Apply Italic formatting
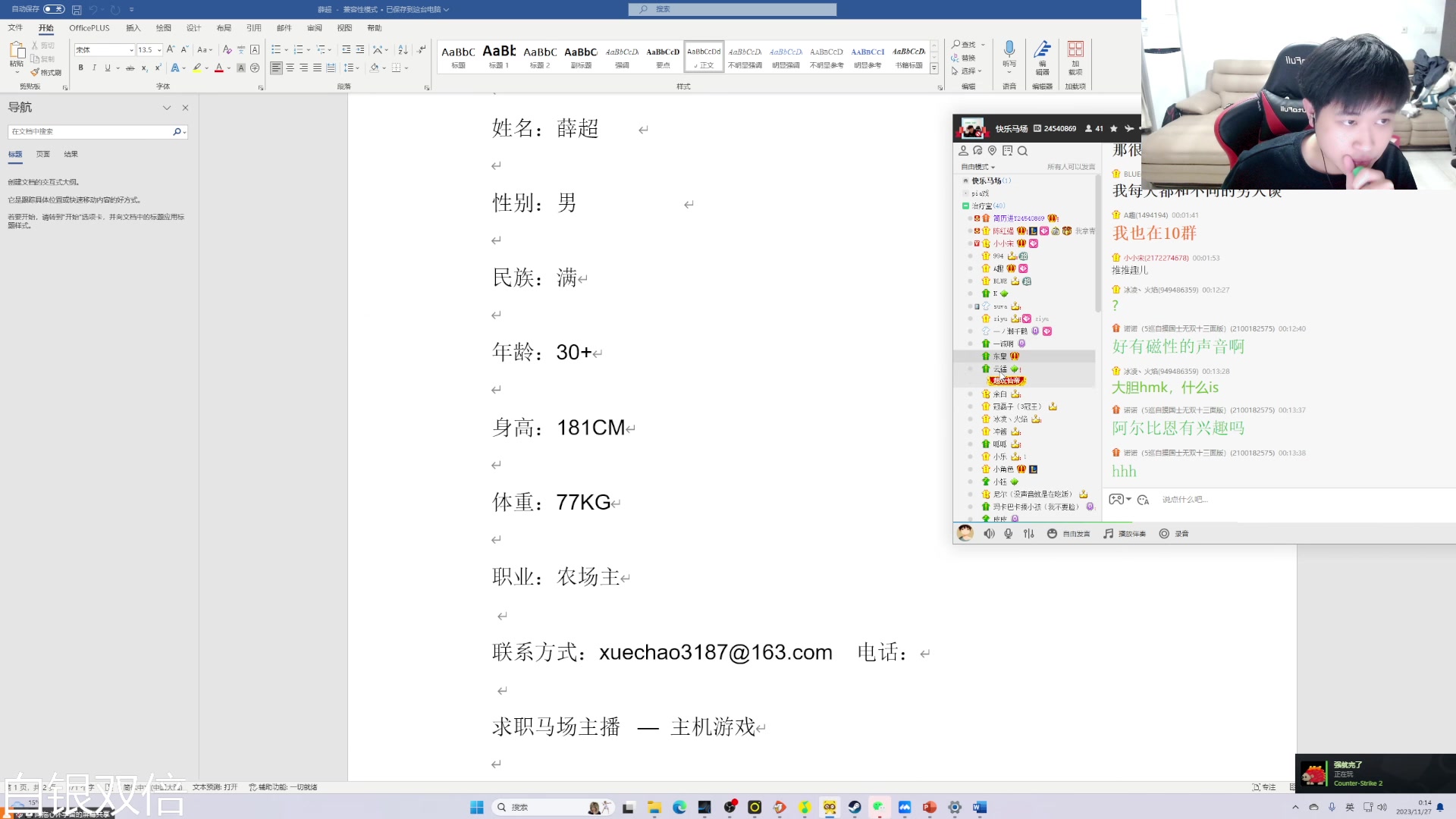This screenshot has height=819, width=1456. click(x=94, y=67)
